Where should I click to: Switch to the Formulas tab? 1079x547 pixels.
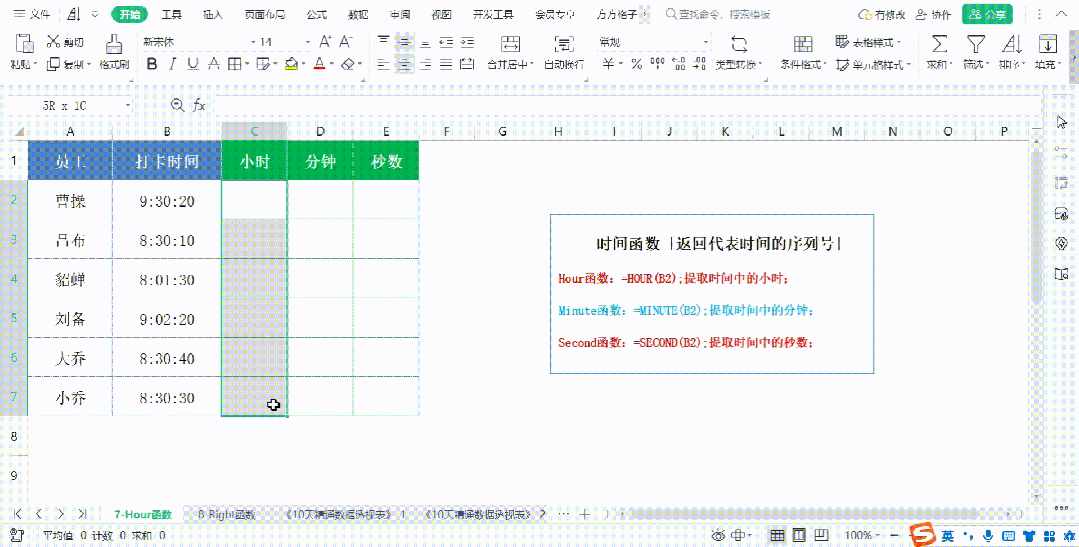[317, 14]
